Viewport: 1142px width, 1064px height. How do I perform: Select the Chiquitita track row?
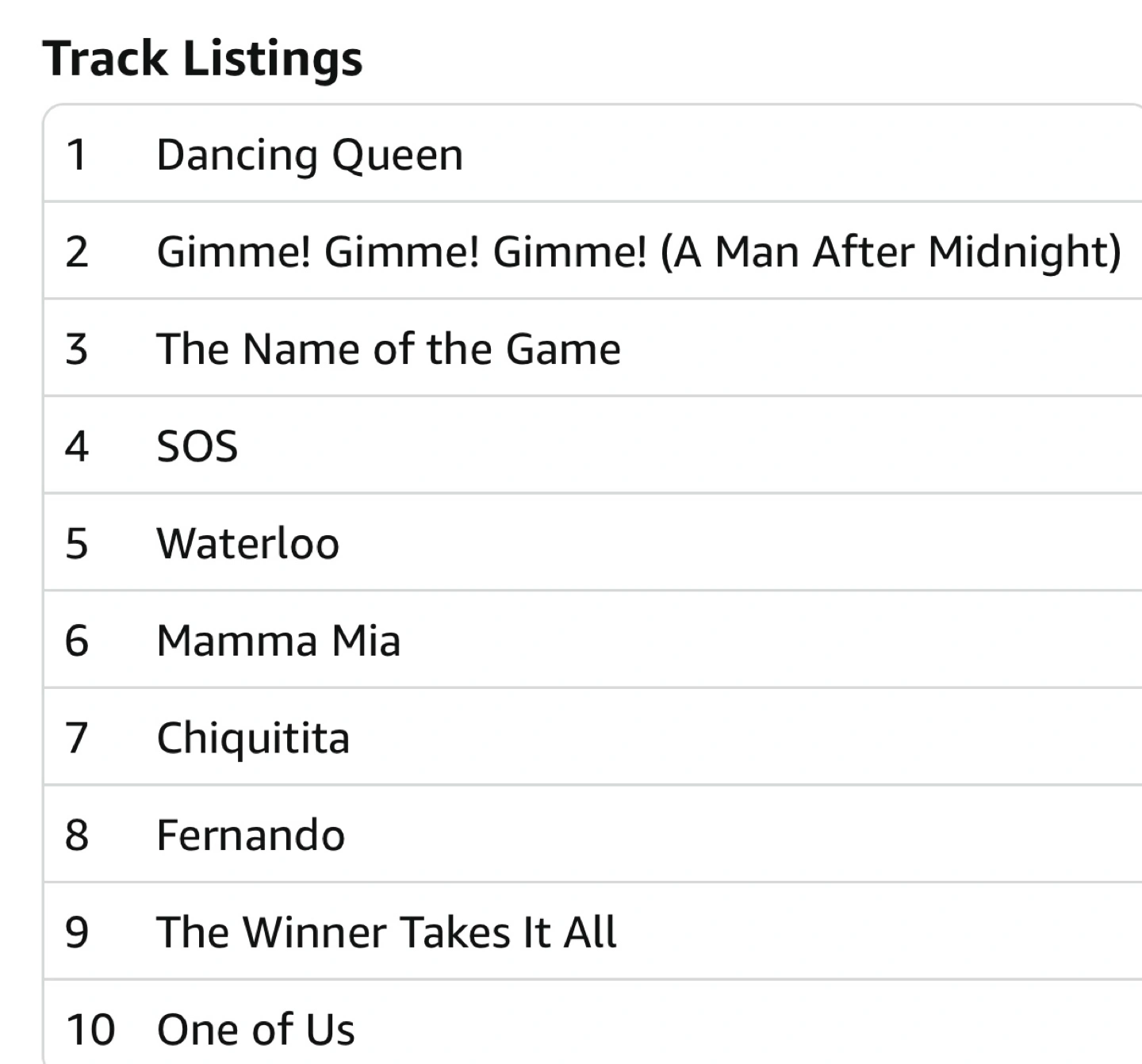593,737
